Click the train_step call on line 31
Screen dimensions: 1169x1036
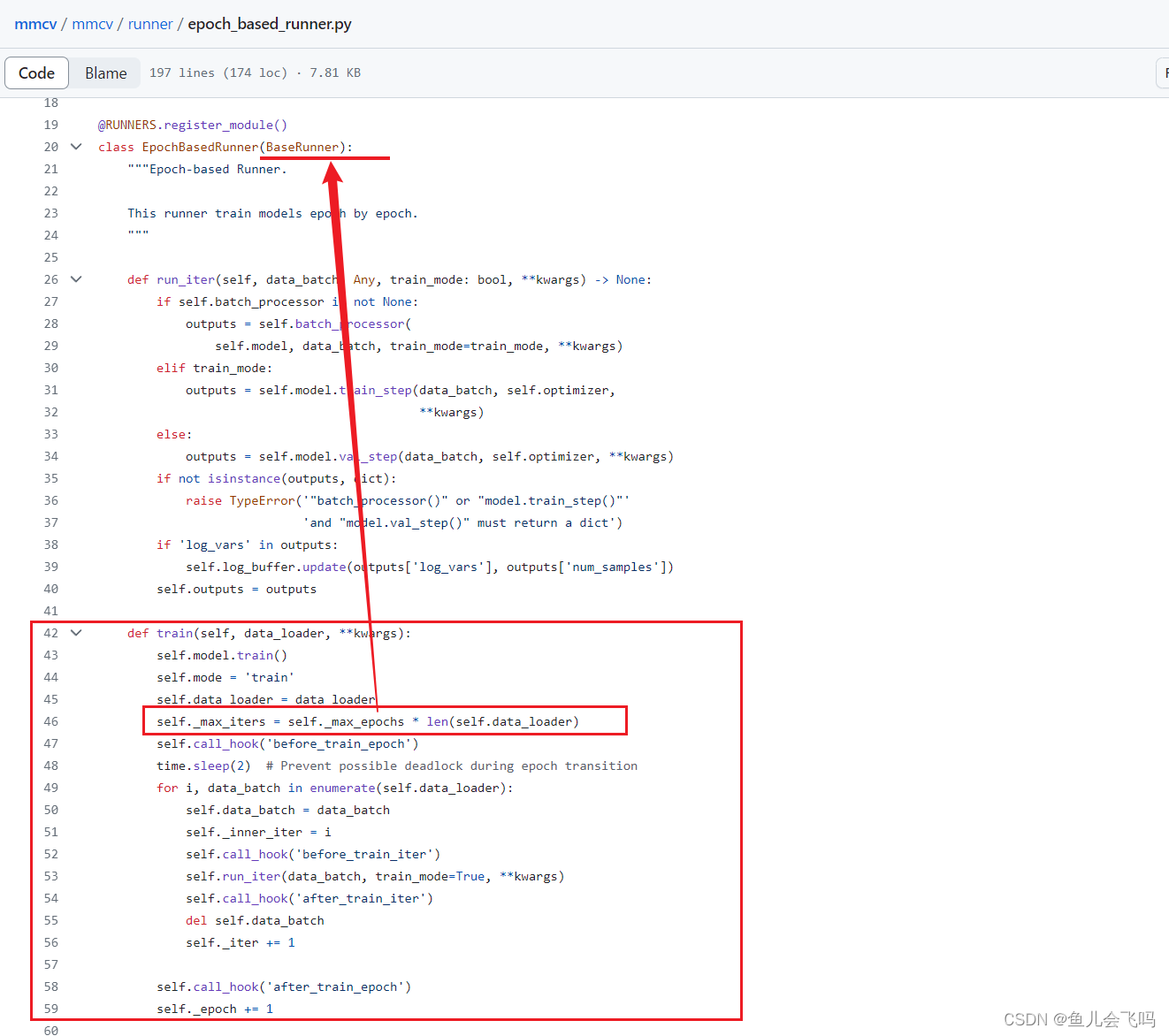tap(376, 390)
